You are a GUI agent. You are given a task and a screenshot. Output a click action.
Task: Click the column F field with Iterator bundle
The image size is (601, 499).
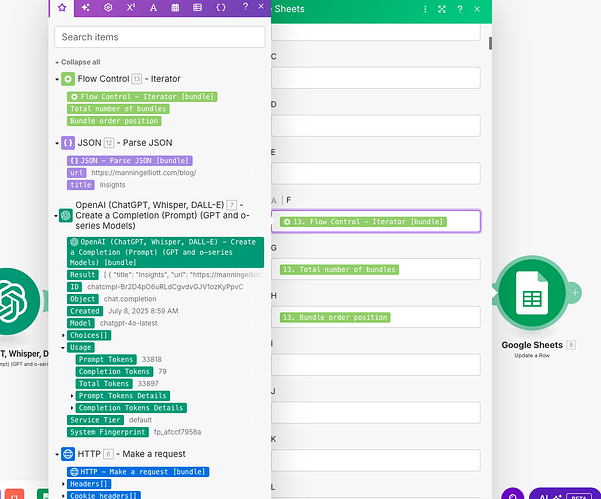click(x=376, y=221)
